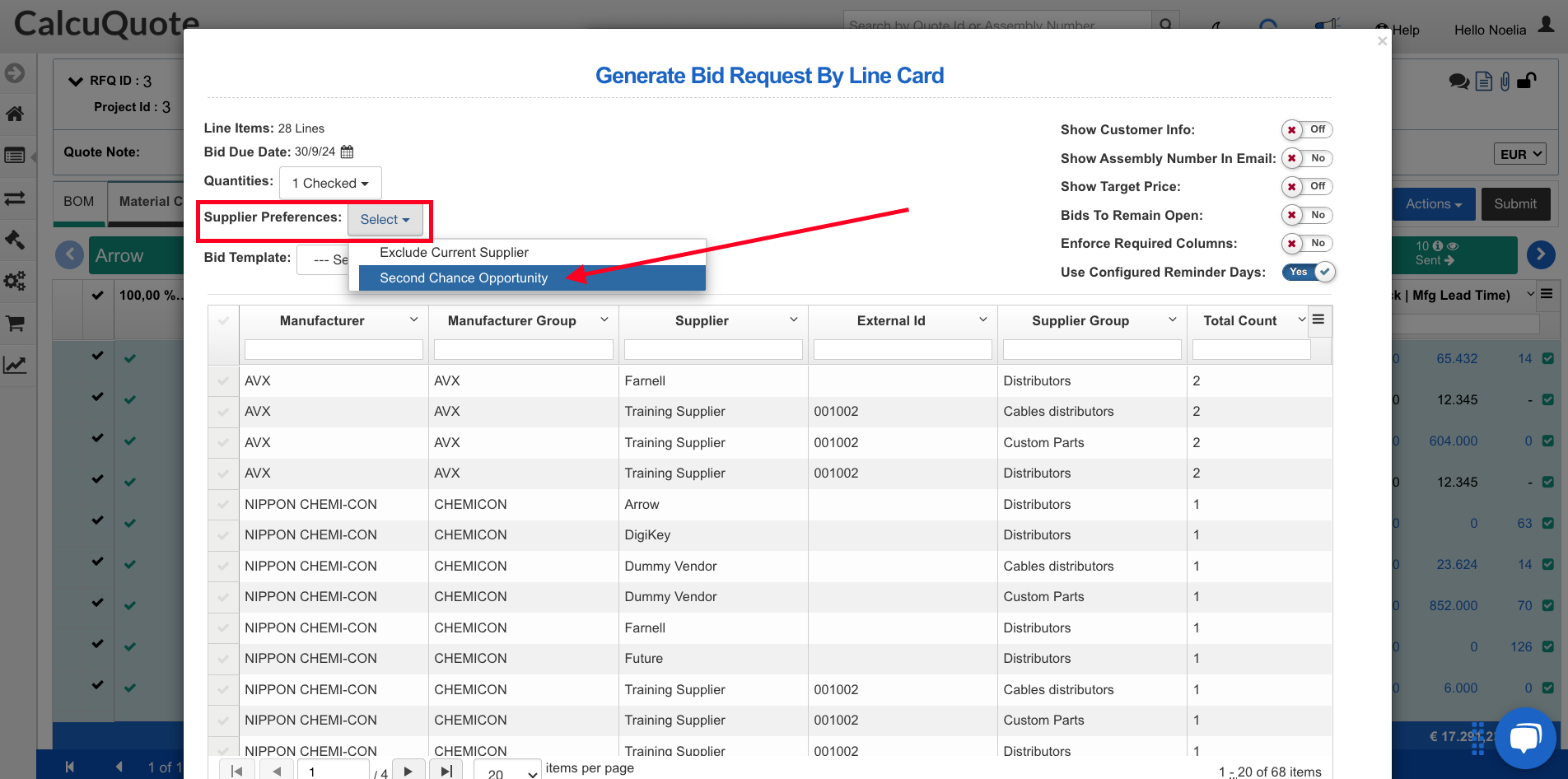This screenshot has height=779, width=1568.
Task: Open the grid column menu icon
Action: click(x=1318, y=320)
